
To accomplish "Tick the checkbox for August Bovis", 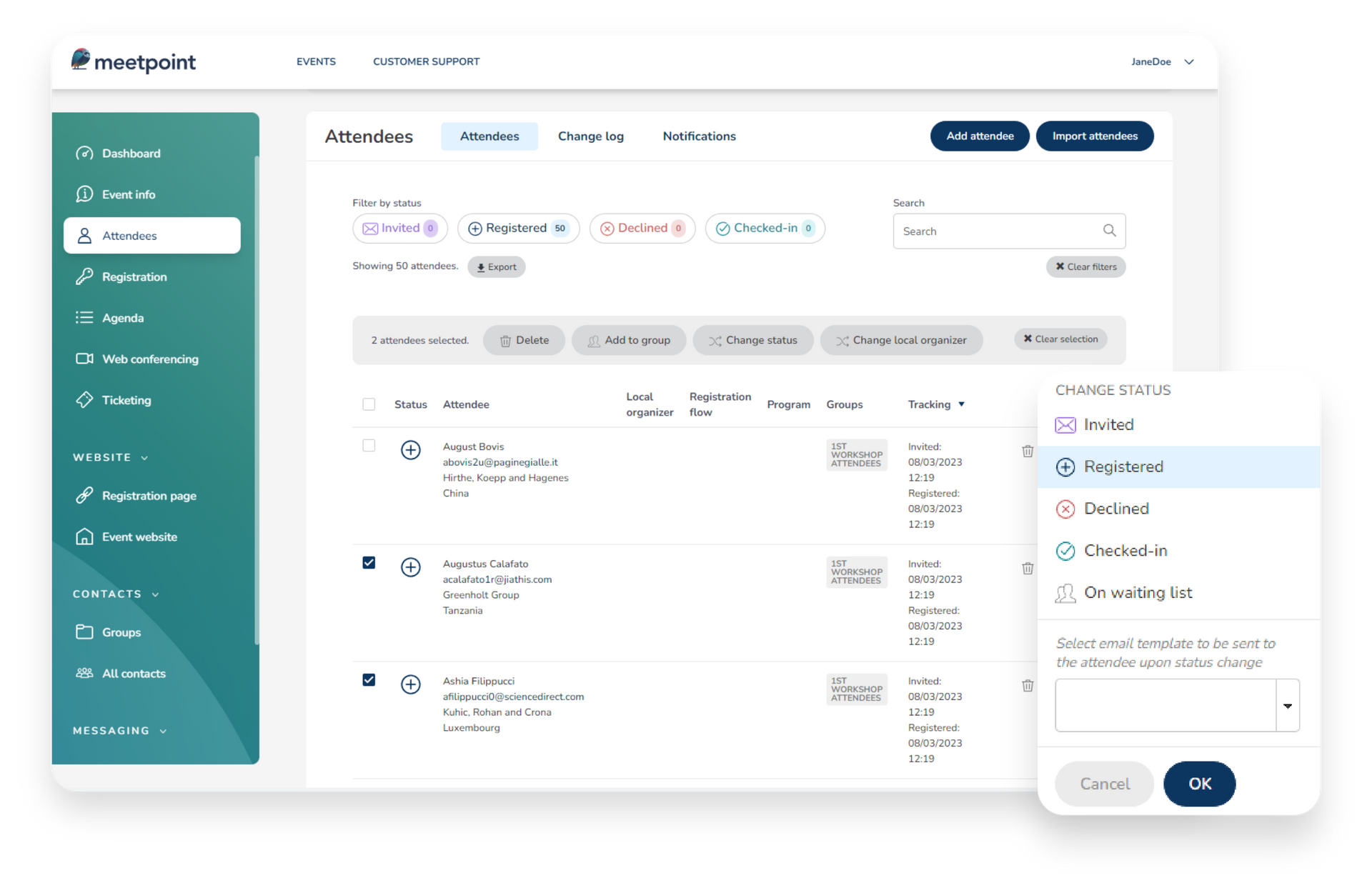I will [369, 446].
